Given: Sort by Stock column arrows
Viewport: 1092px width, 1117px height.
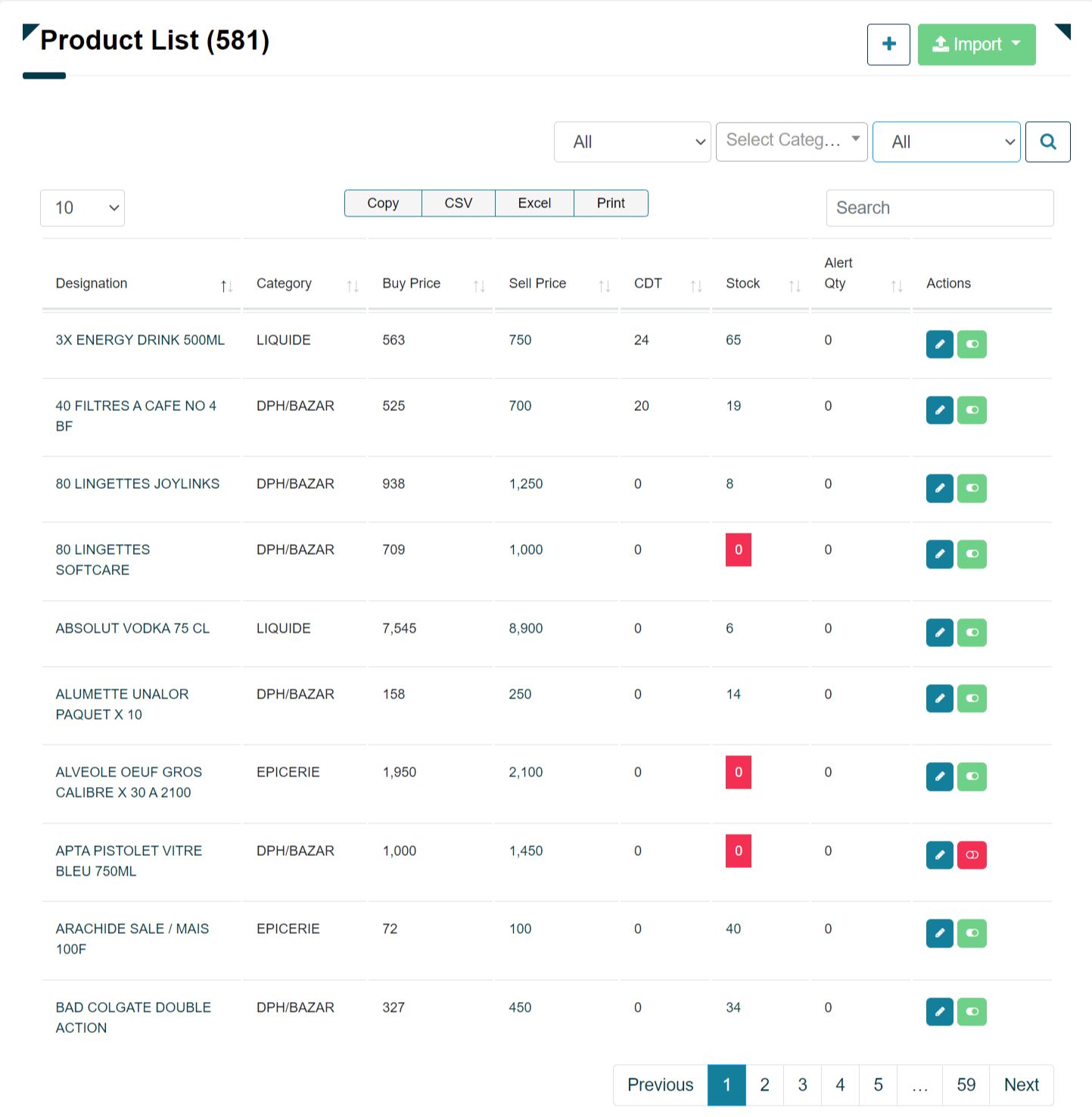Looking at the screenshot, I should click(795, 286).
